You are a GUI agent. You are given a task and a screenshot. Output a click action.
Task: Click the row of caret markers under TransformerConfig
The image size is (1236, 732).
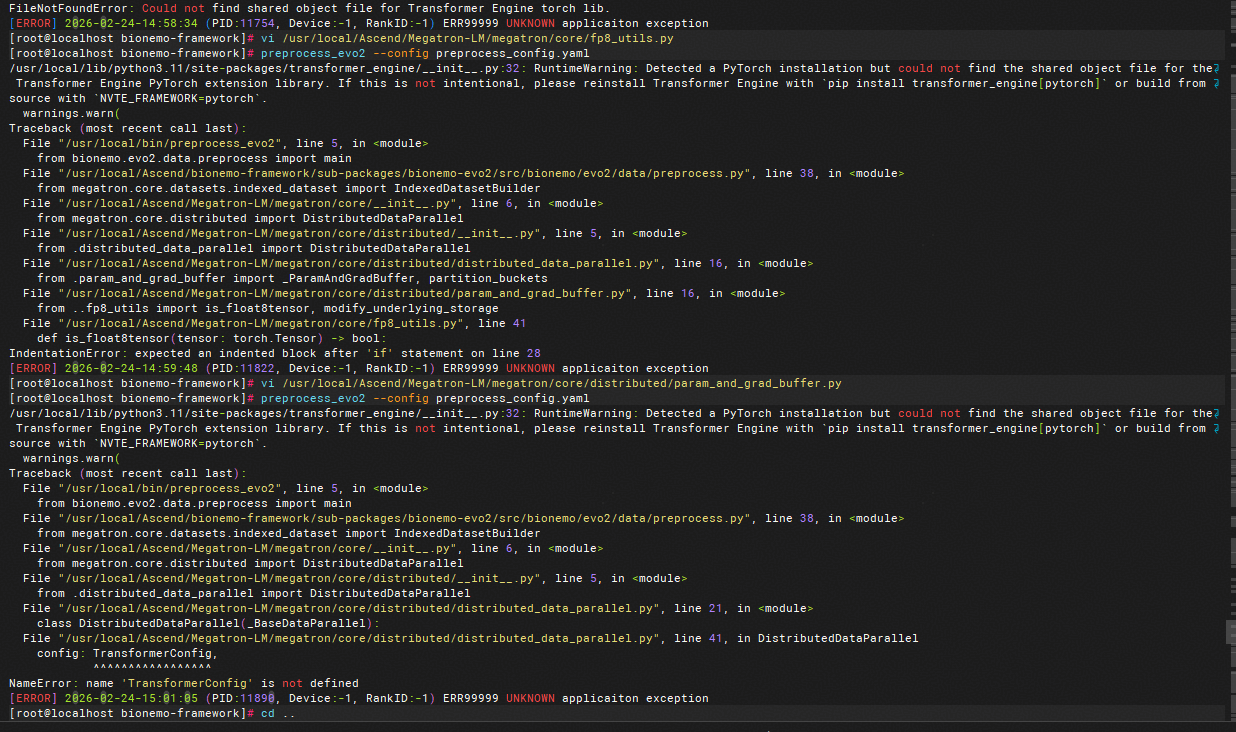pyautogui.click(x=152, y=667)
